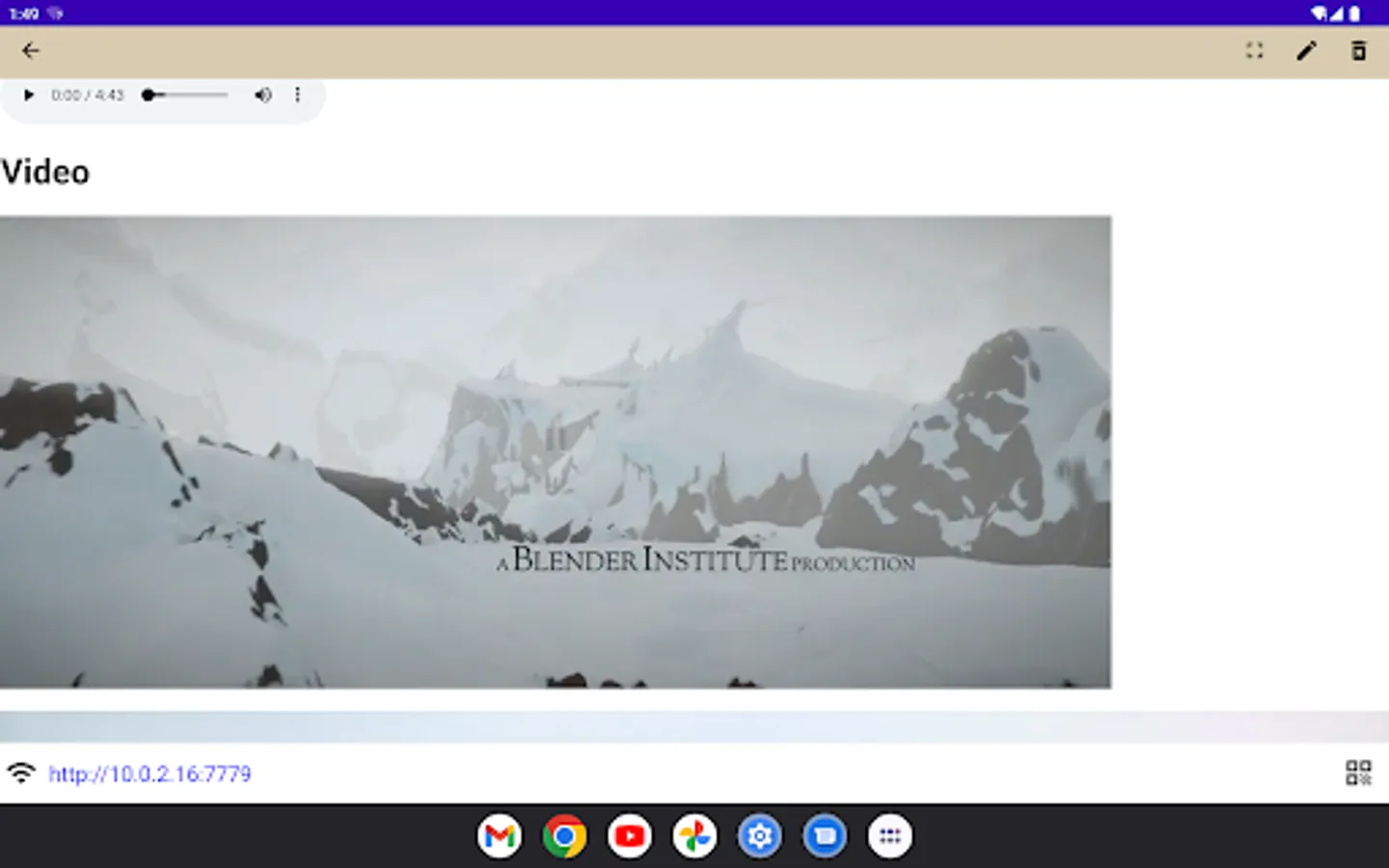Click the audio seek slider
This screenshot has height=868, width=1389.
click(185, 95)
